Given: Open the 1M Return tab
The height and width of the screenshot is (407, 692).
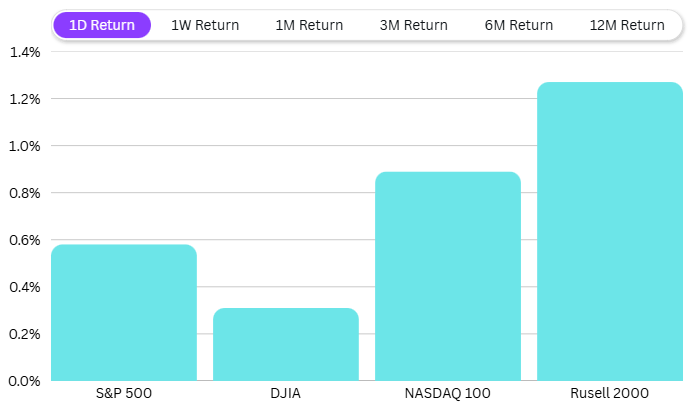Looking at the screenshot, I should 309,25.
